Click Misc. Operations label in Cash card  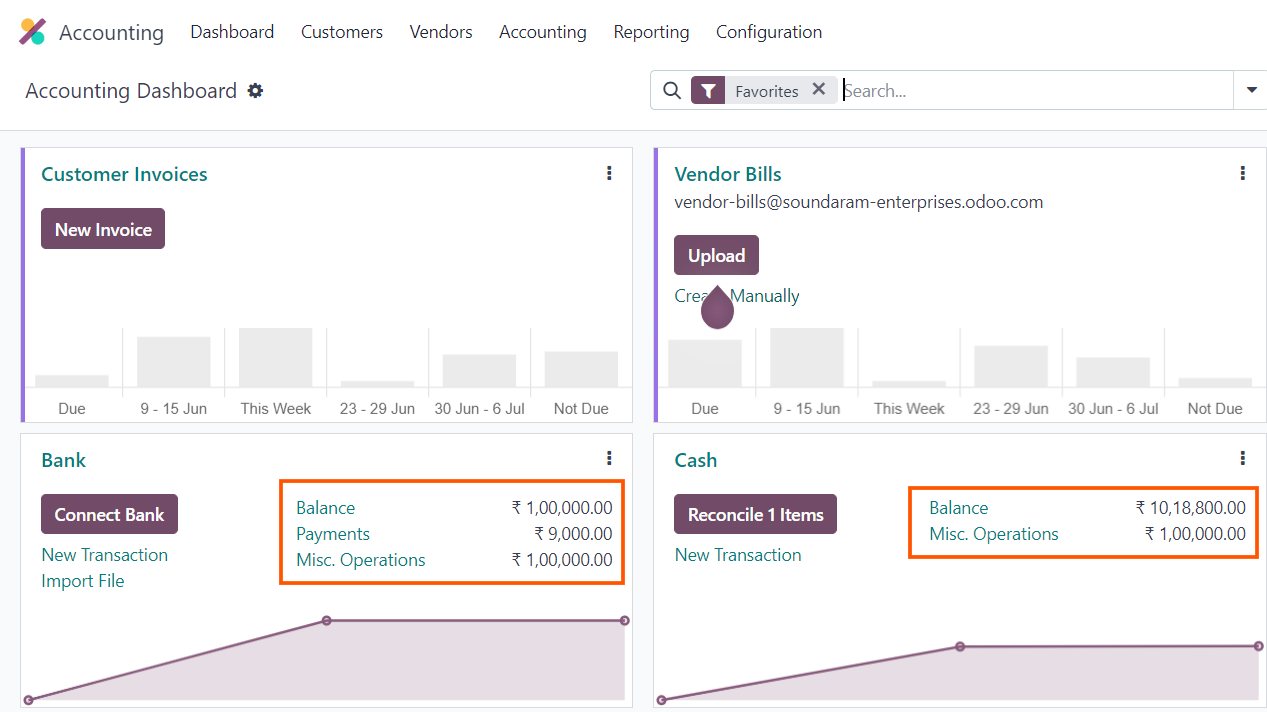pos(994,534)
